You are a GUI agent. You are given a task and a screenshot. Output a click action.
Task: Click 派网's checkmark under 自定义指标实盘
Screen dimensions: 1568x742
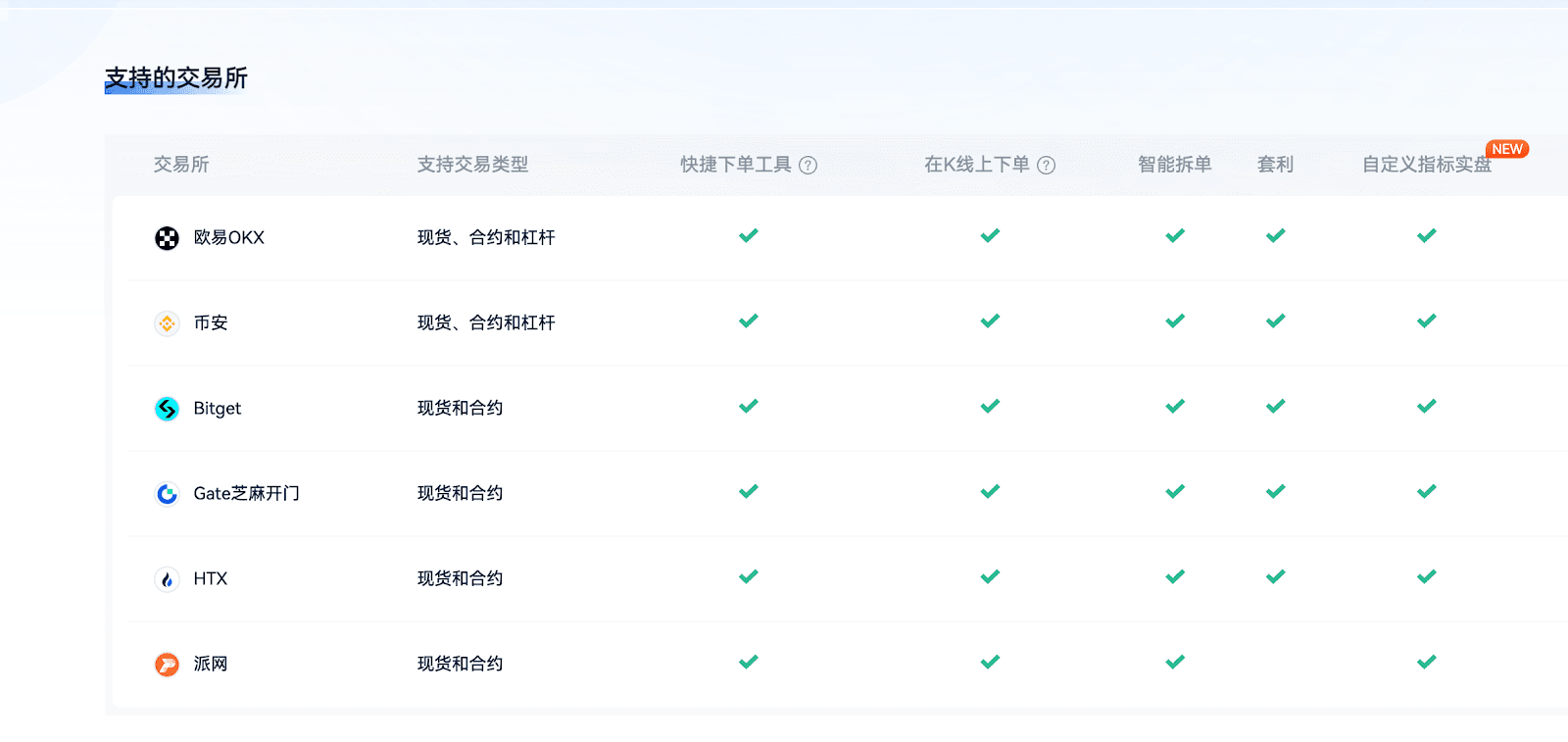pyautogui.click(x=1427, y=662)
